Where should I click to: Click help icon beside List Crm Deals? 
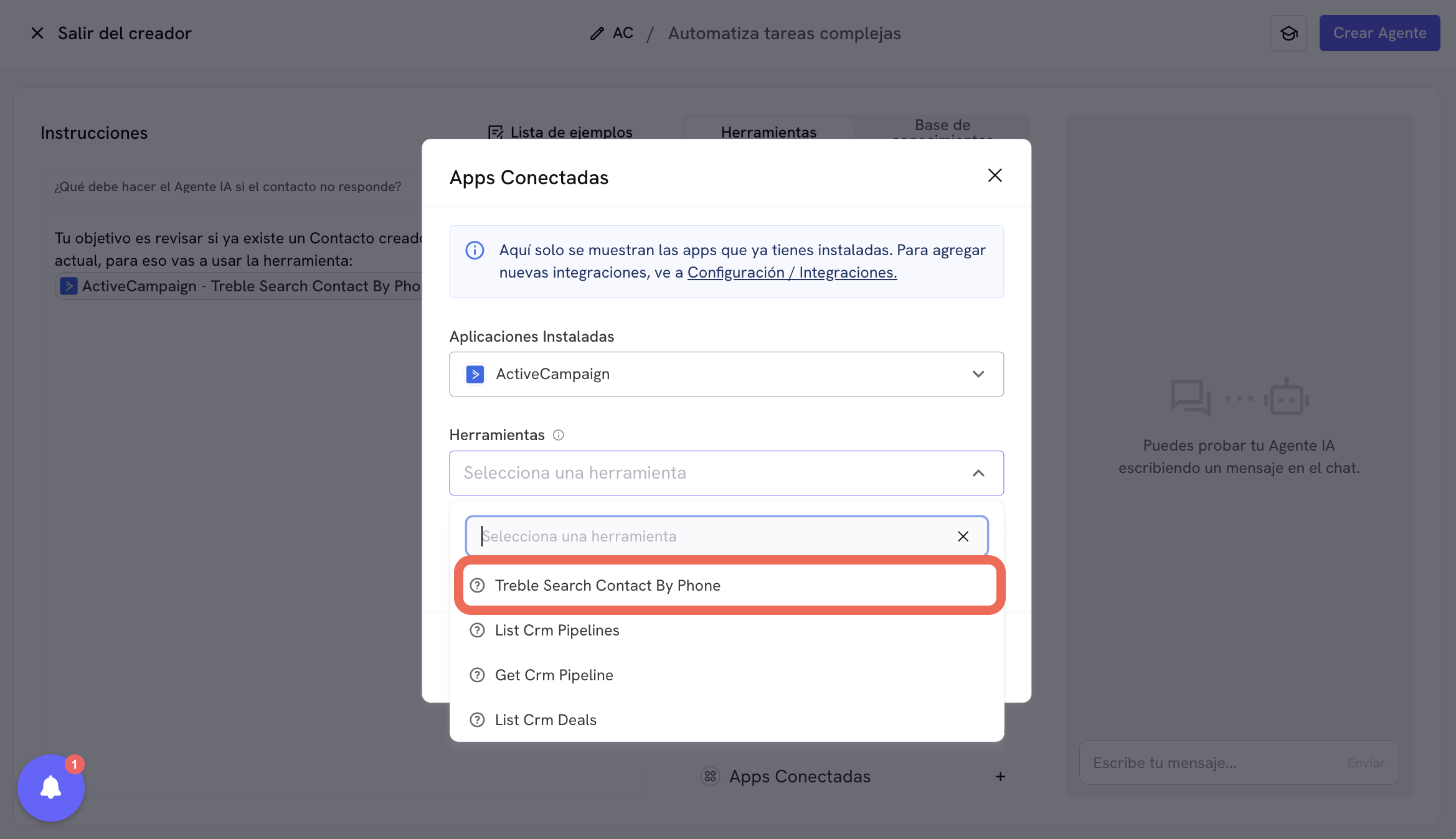(x=477, y=720)
